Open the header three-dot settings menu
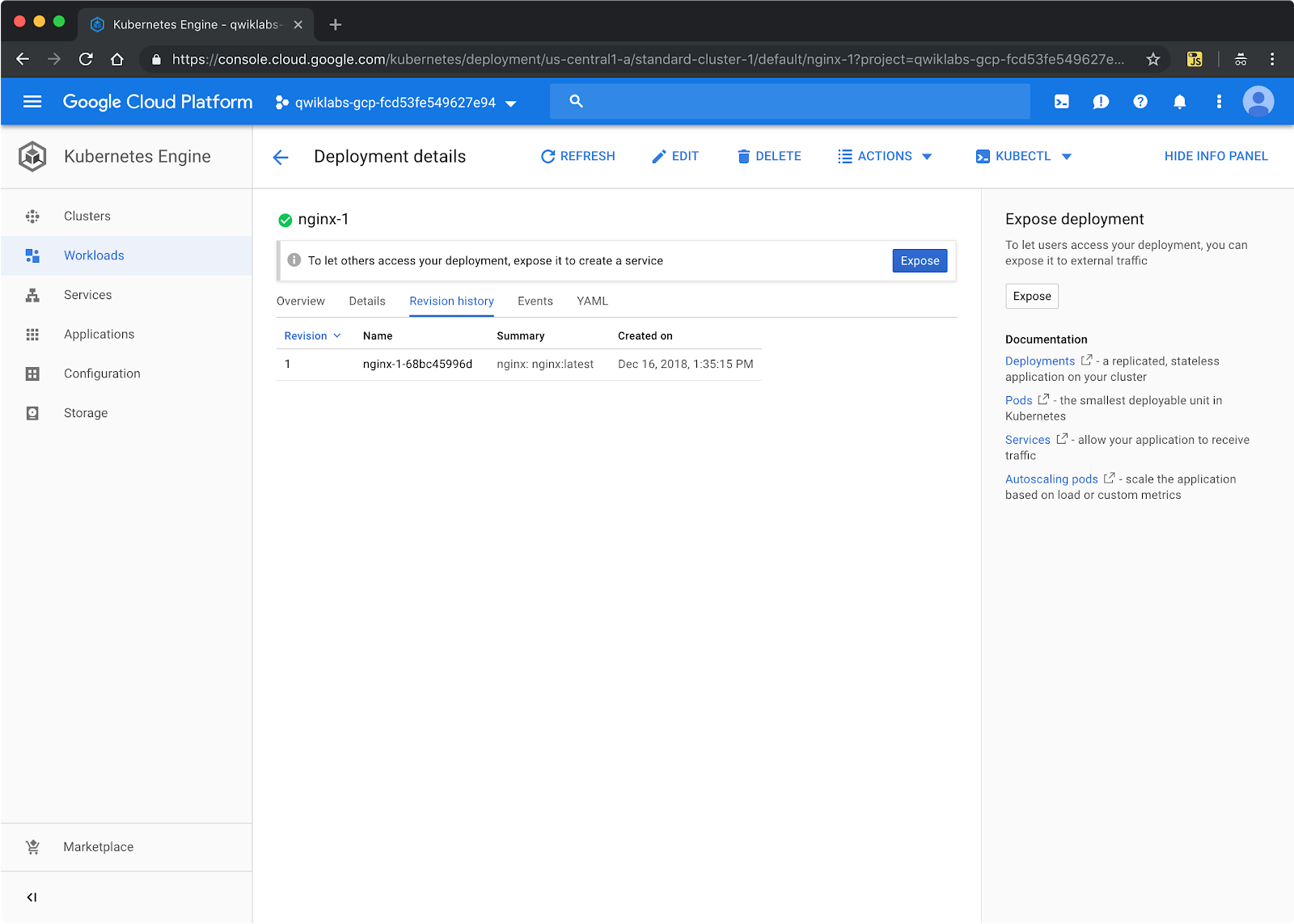 pyautogui.click(x=1219, y=102)
